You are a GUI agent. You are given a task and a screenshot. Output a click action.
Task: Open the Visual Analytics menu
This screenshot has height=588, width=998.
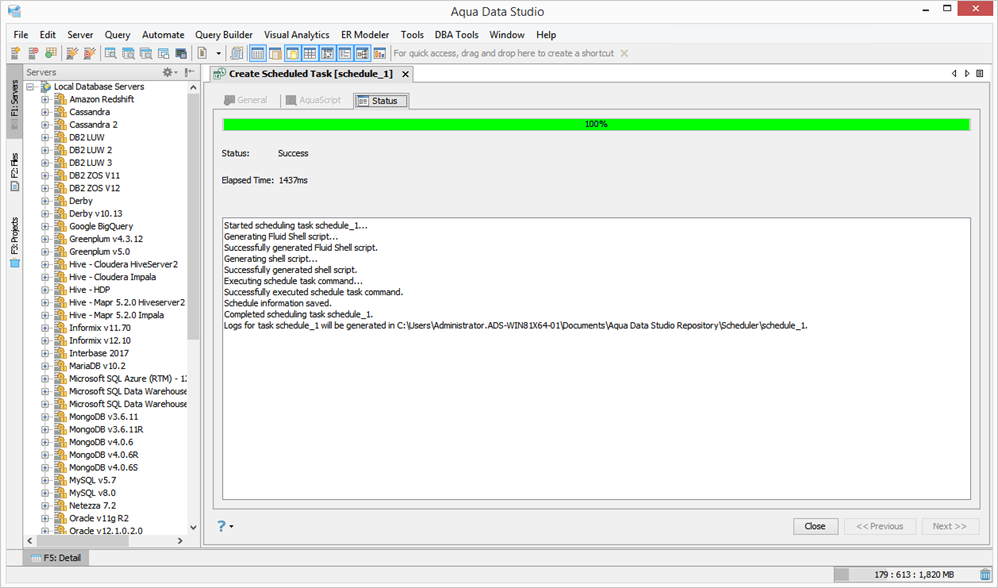pyautogui.click(x=297, y=35)
